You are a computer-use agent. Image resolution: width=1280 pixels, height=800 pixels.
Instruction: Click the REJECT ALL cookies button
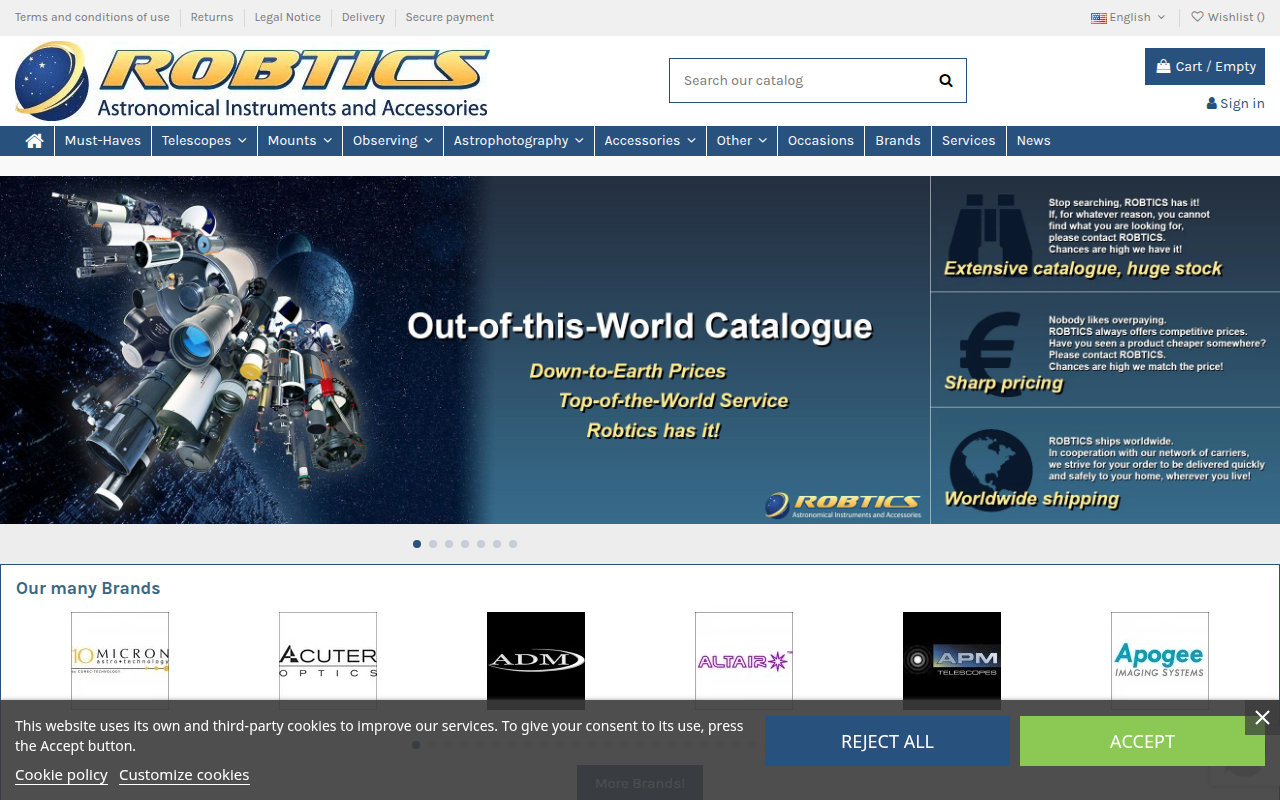887,742
